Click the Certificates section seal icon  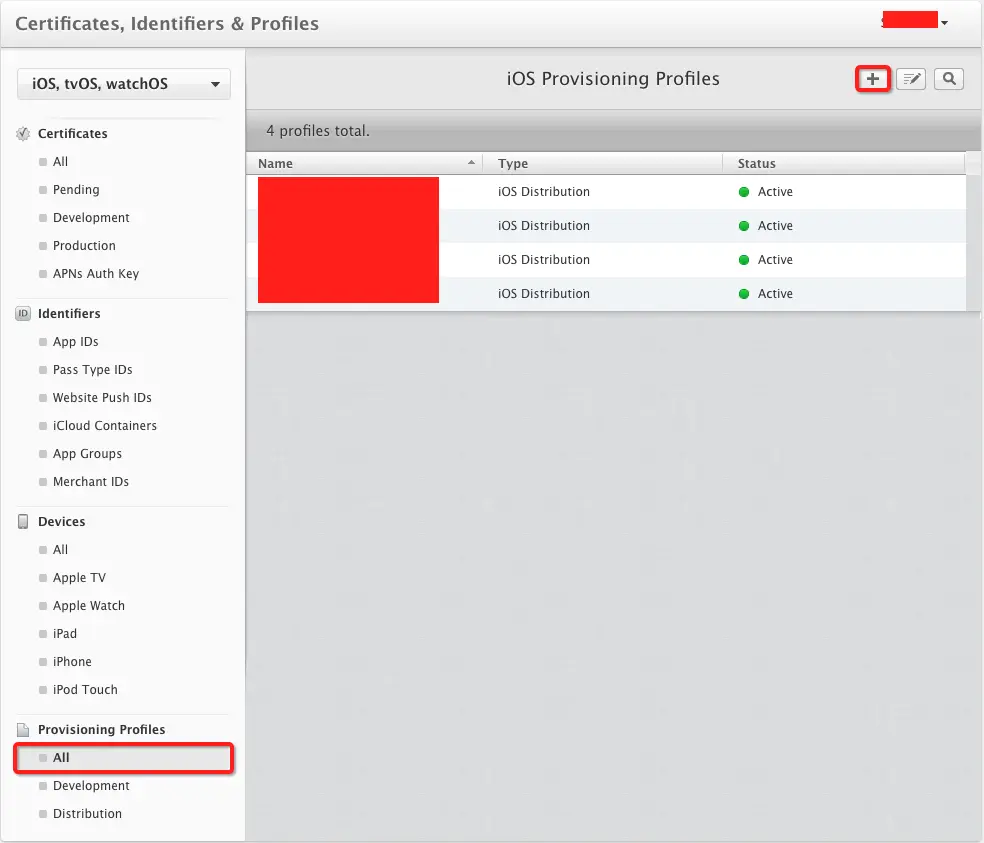(23, 134)
